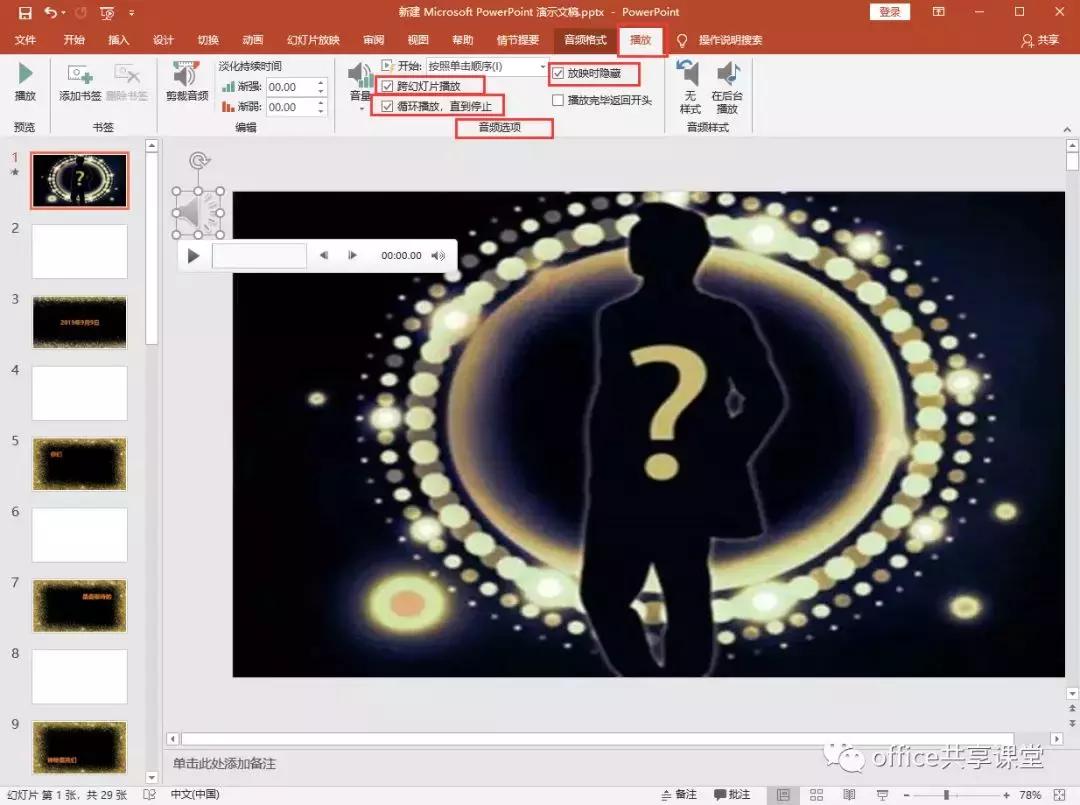This screenshot has height=805, width=1080.
Task: Click the lightbulb 操作说明搜索 search box
Action: coord(721,40)
